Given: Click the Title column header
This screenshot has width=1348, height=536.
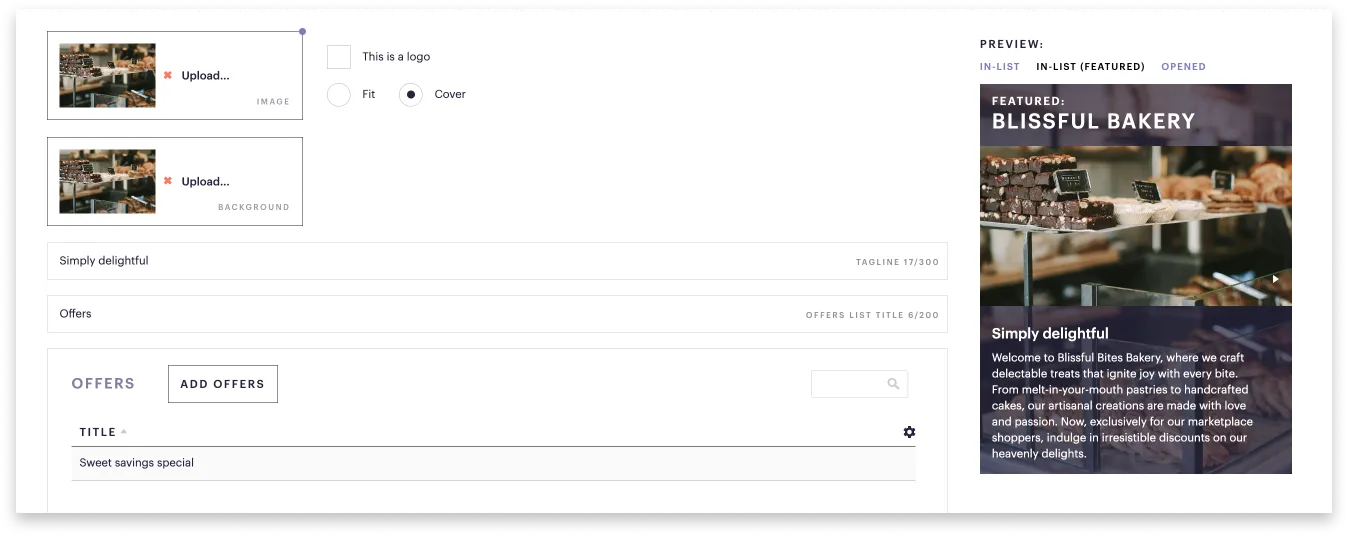Looking at the screenshot, I should point(98,432).
